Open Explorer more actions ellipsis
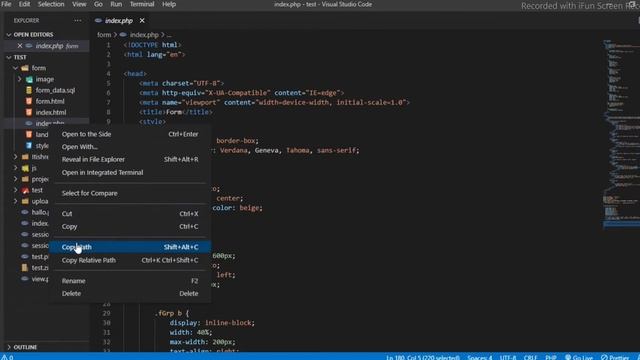The width and height of the screenshot is (640, 360). [78, 20]
